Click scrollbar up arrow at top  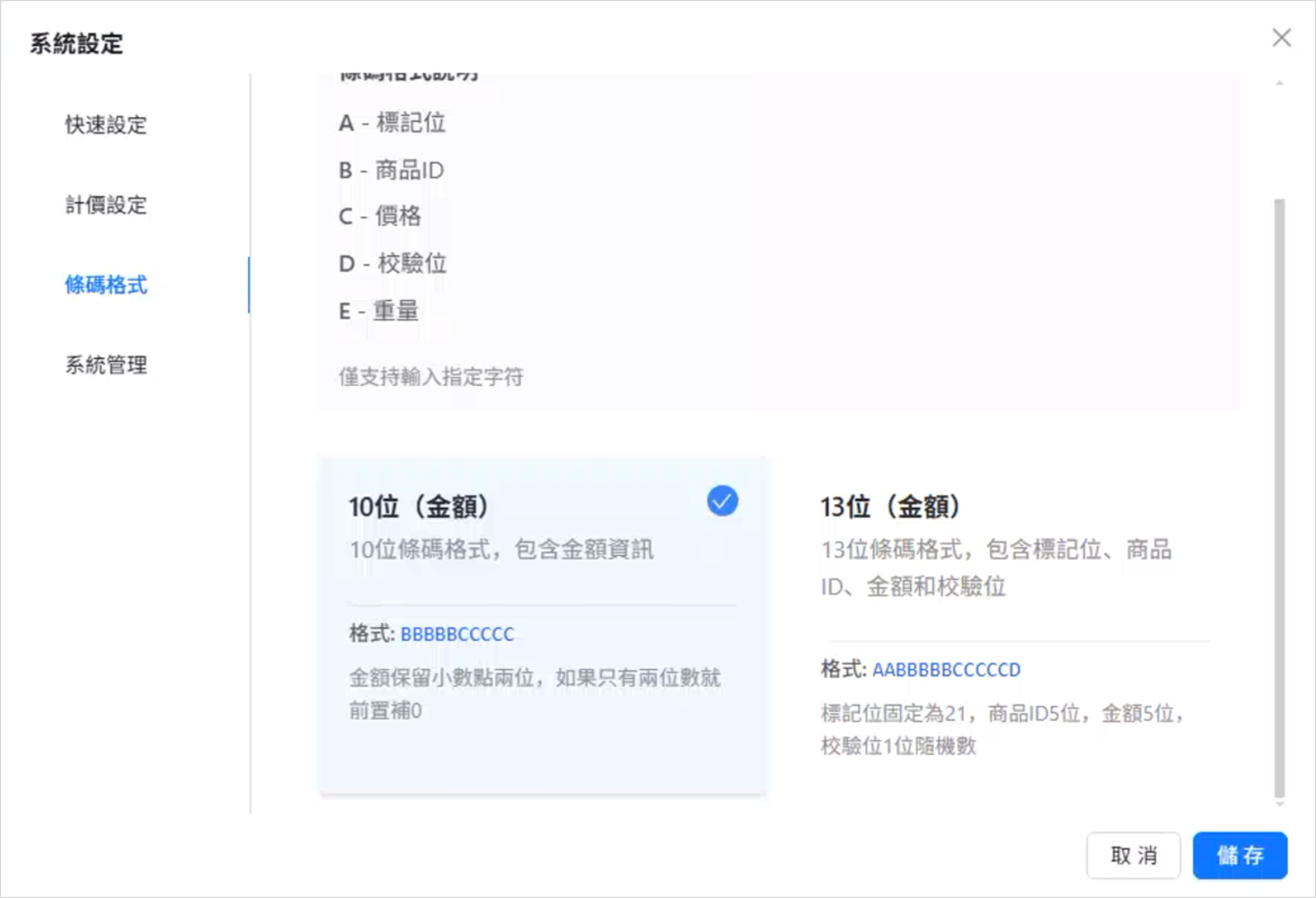1279,83
